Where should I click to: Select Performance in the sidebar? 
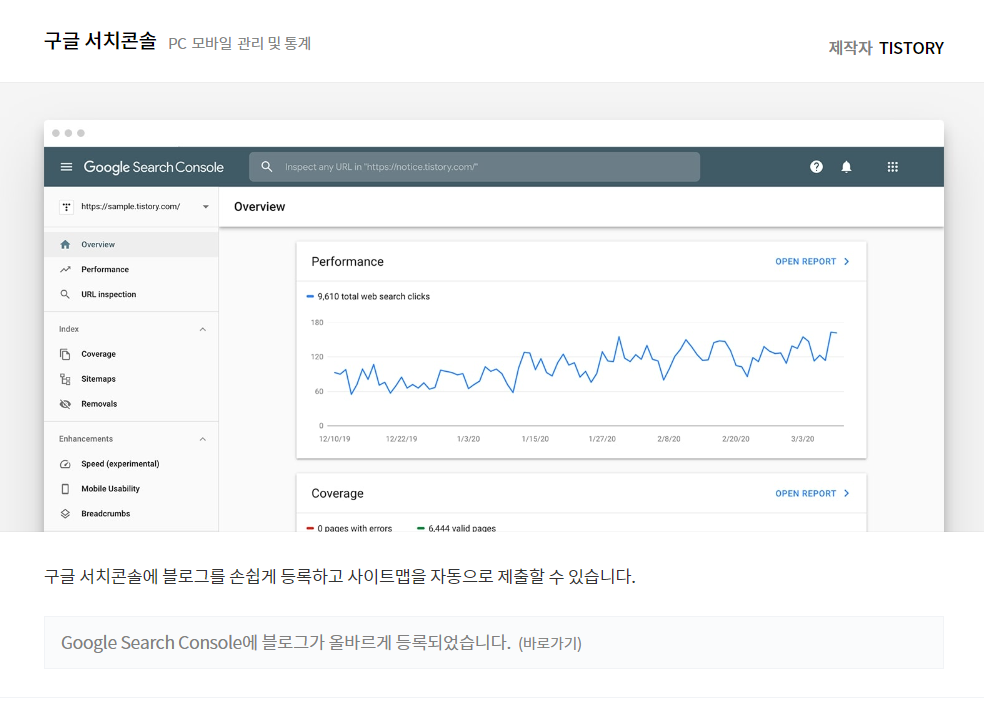click(131, 269)
